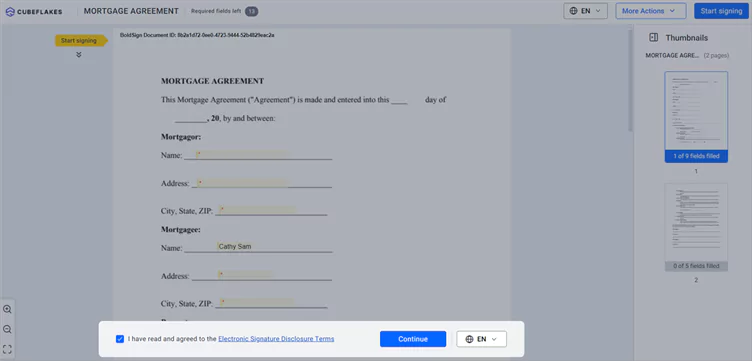Click the Cubeflakes logo icon
This screenshot has height=361, width=752.
pos(10,12)
